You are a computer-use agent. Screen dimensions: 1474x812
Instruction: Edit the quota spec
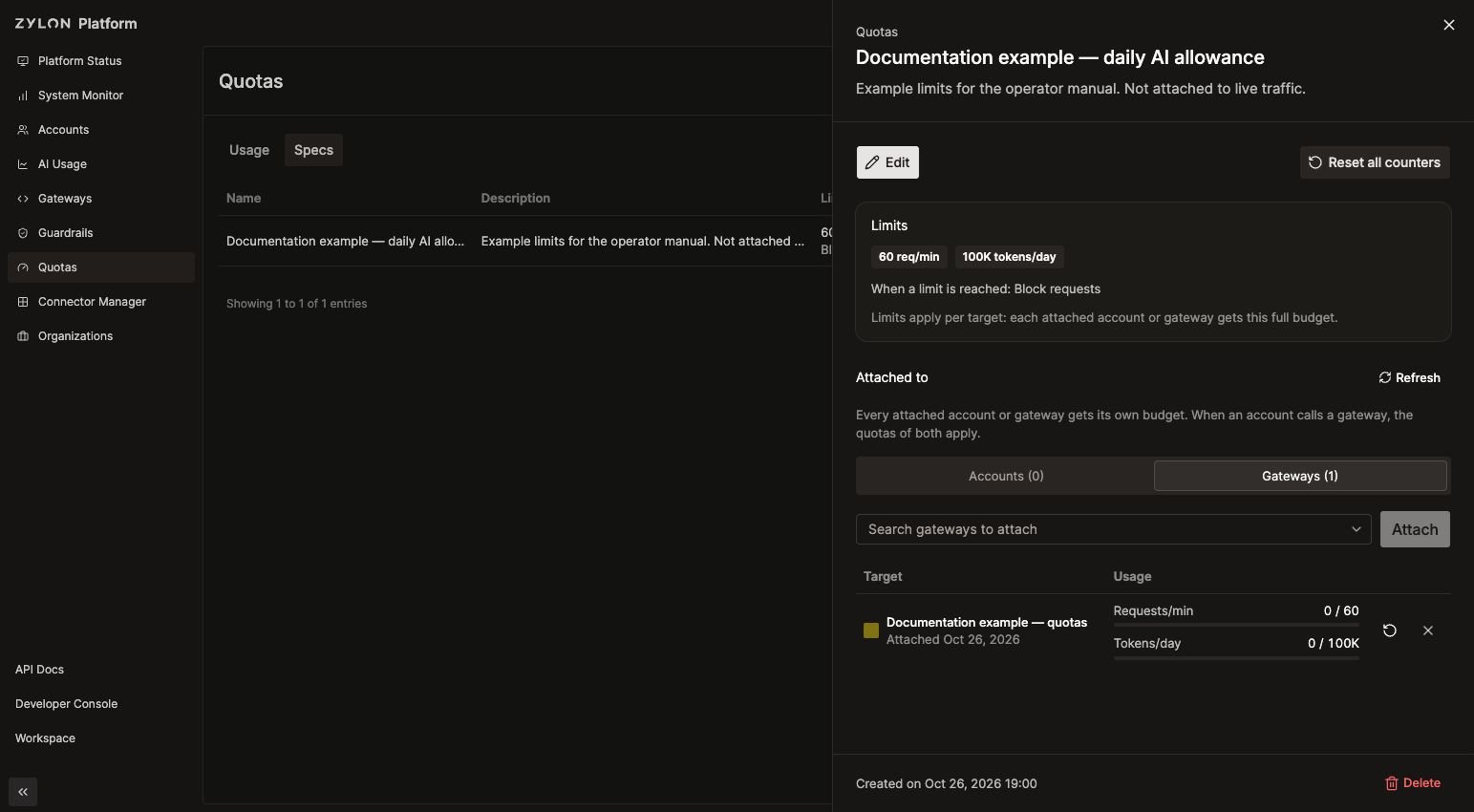pos(887,162)
